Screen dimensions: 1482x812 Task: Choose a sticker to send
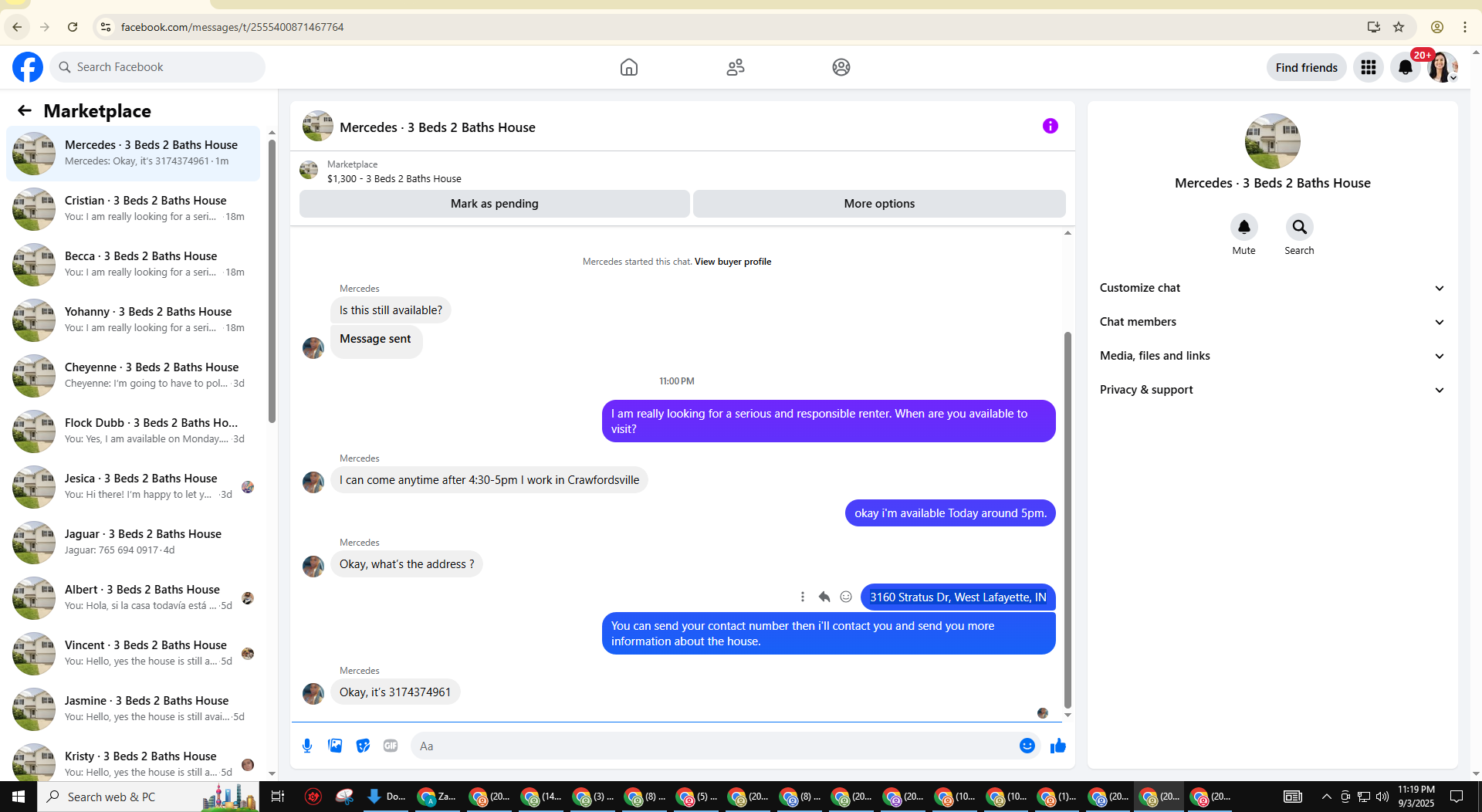tap(363, 746)
